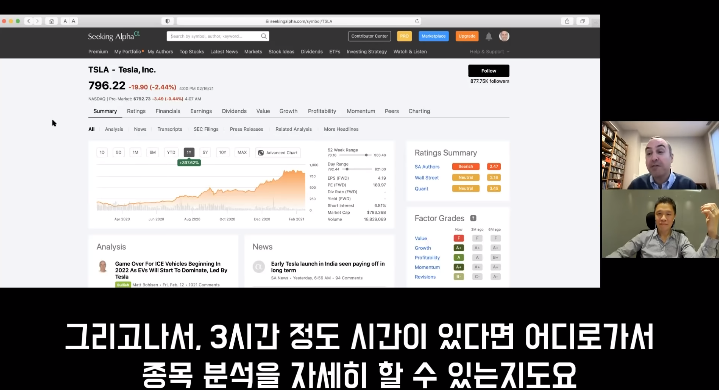
Task: Select the 5D chart range
Action: (x=118, y=153)
